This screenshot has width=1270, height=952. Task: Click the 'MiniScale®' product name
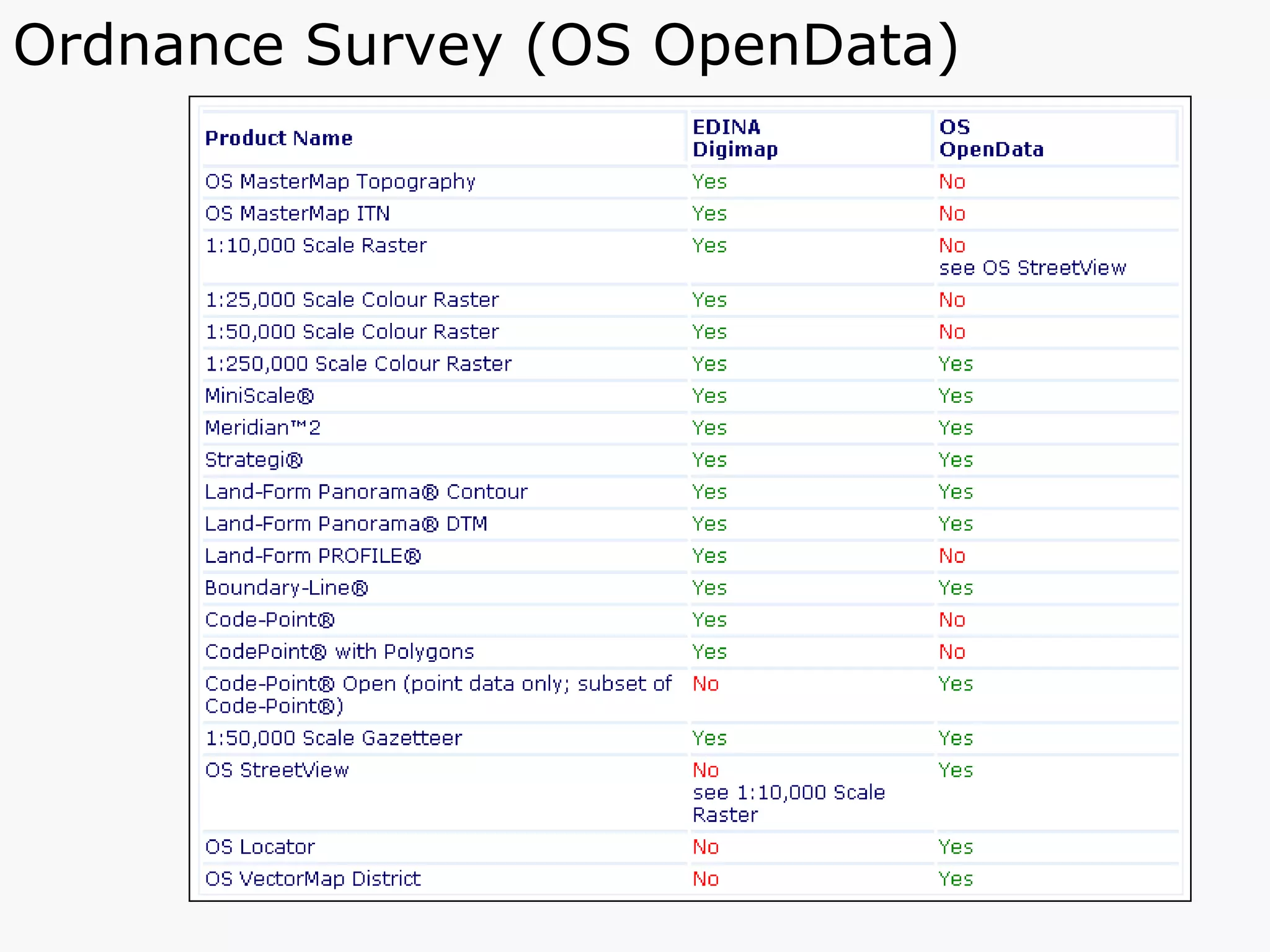tap(259, 395)
